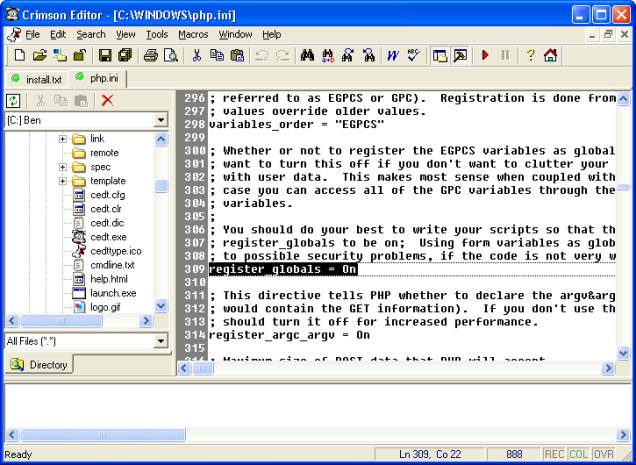The image size is (636, 465).
Task: Open Print Preview from the toolbar
Action: pyautogui.click(x=171, y=55)
